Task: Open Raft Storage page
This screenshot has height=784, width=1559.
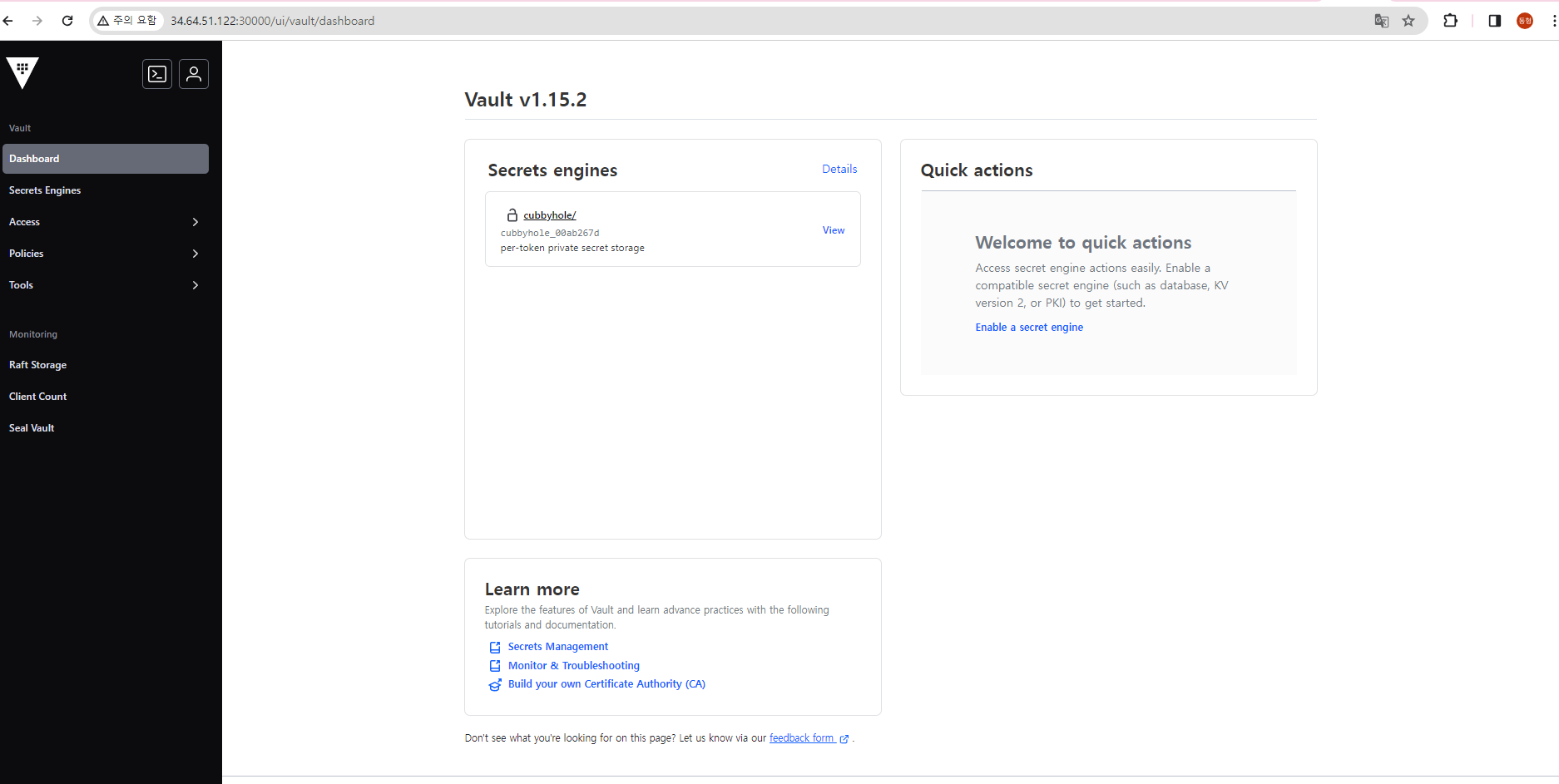Action: (106, 365)
